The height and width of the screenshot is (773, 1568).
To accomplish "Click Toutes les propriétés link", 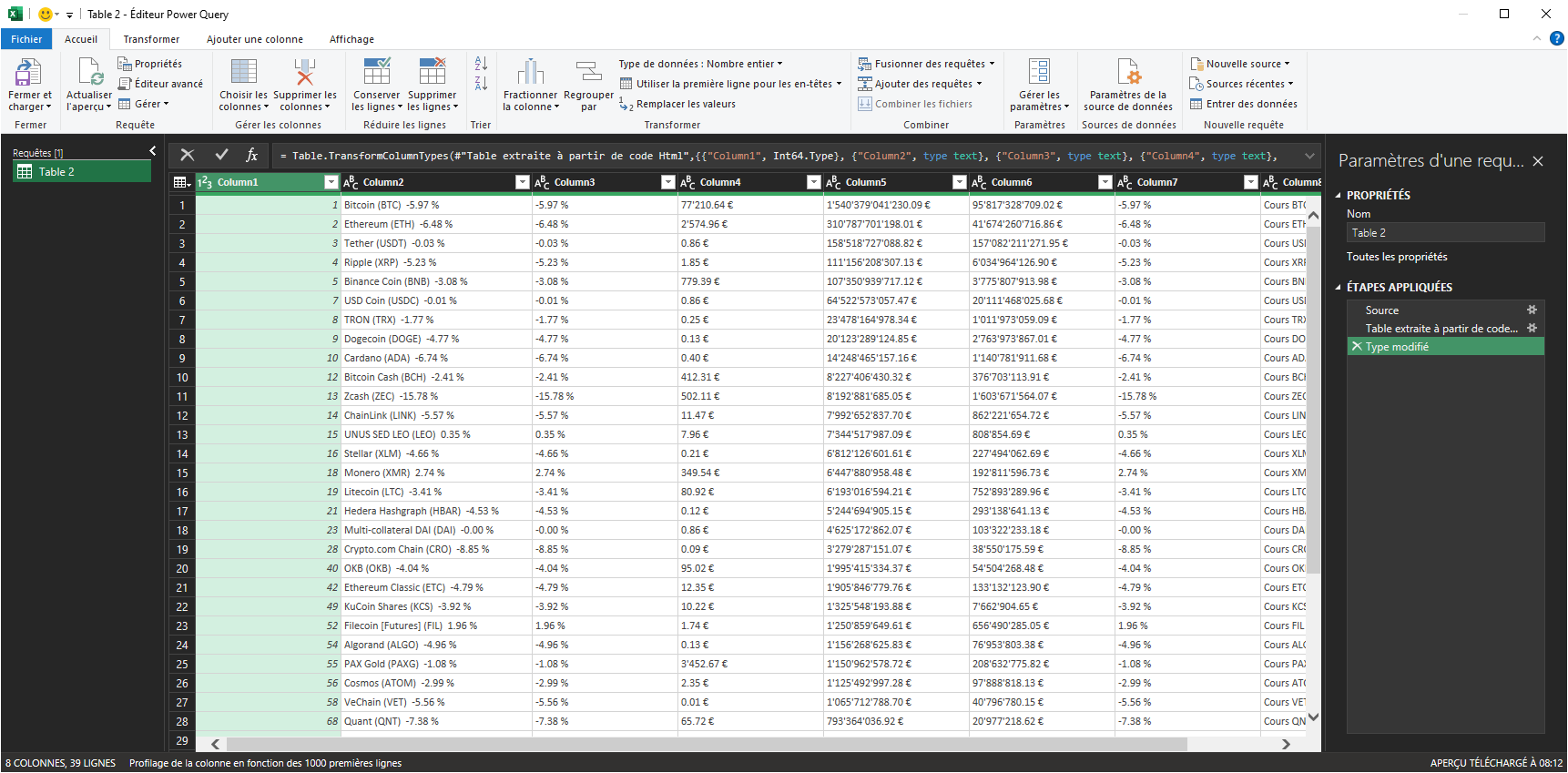I will [x=1397, y=257].
